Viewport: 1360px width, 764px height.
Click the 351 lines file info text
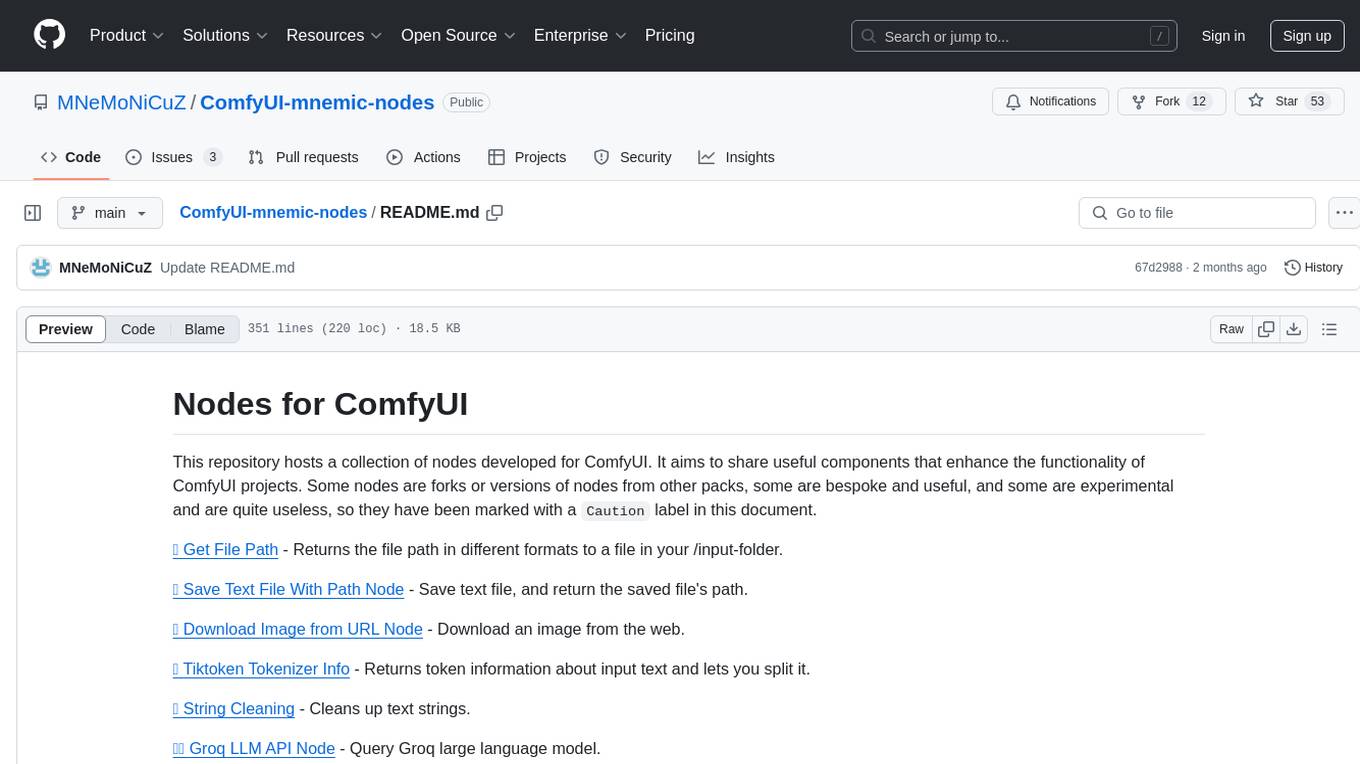point(354,329)
